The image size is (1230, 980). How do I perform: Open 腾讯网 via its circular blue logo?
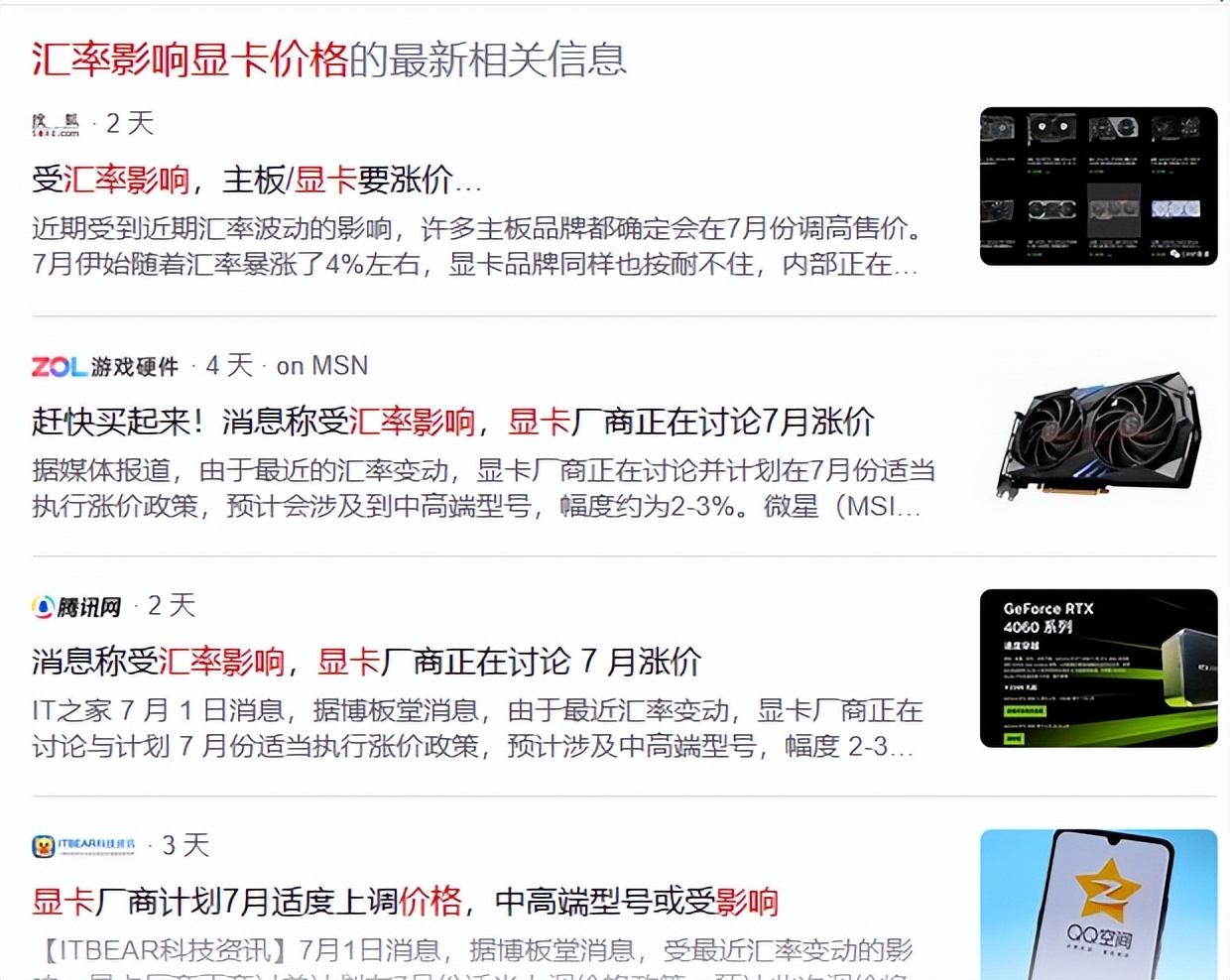pos(43,606)
